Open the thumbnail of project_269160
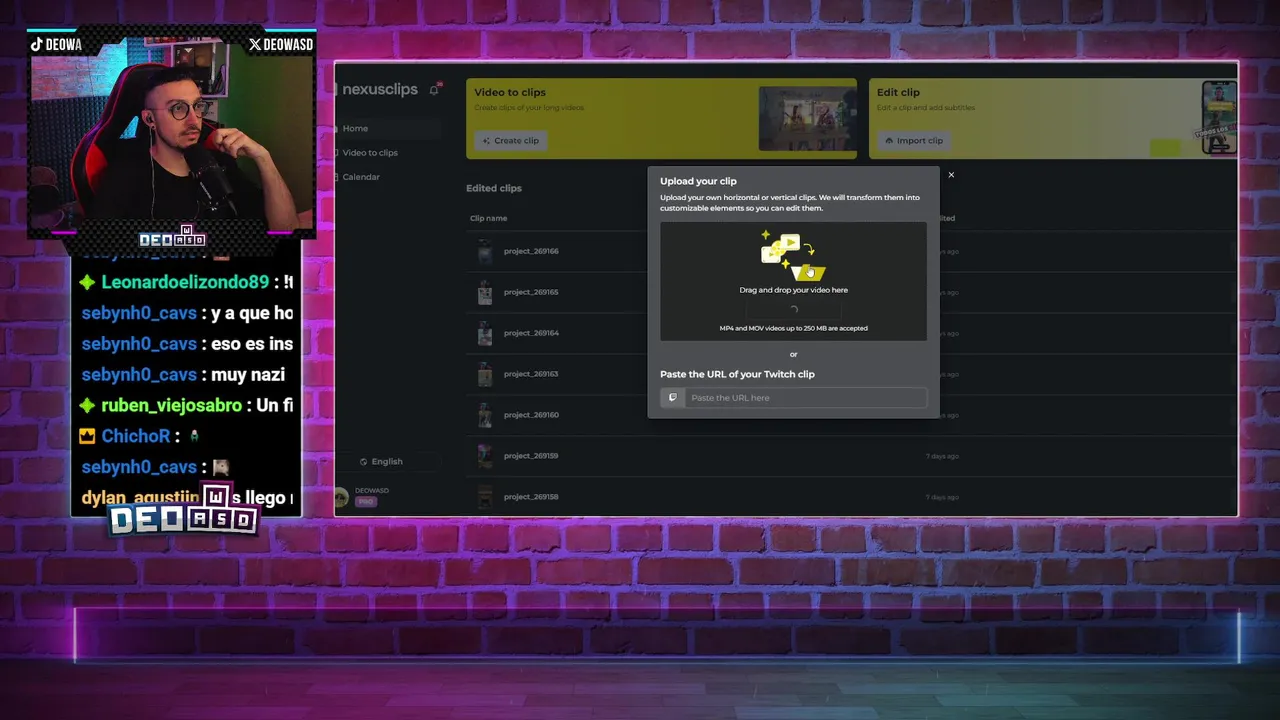This screenshot has width=1280, height=720. click(x=485, y=415)
